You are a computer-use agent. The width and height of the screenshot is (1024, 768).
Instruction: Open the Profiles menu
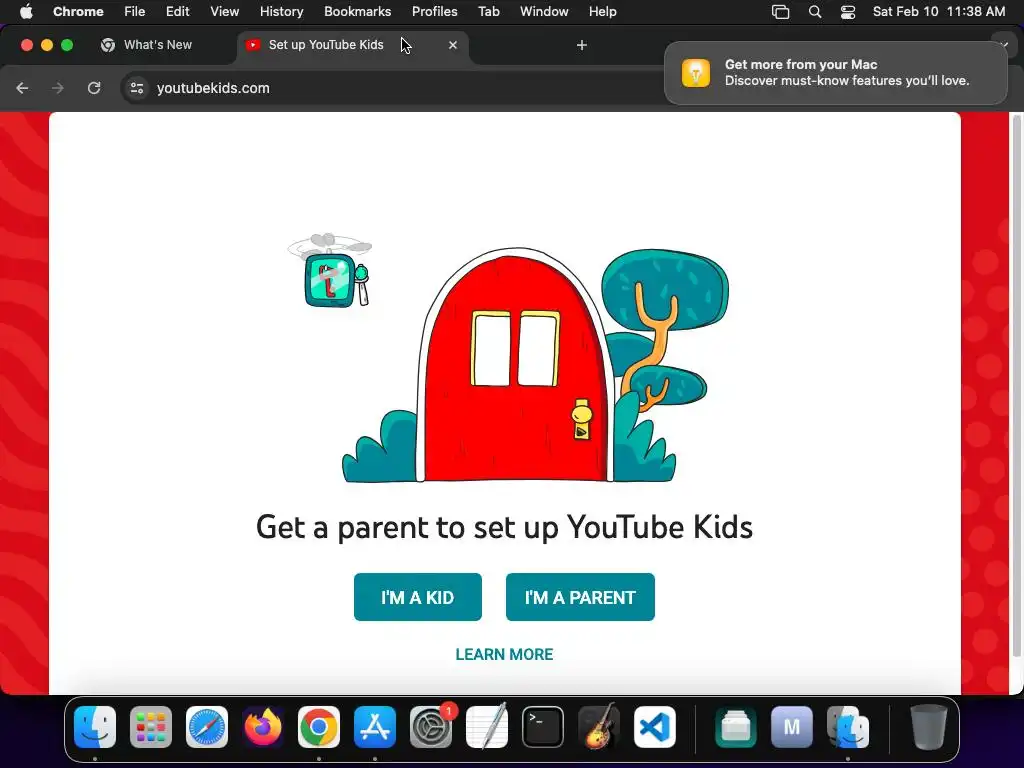[x=434, y=11]
